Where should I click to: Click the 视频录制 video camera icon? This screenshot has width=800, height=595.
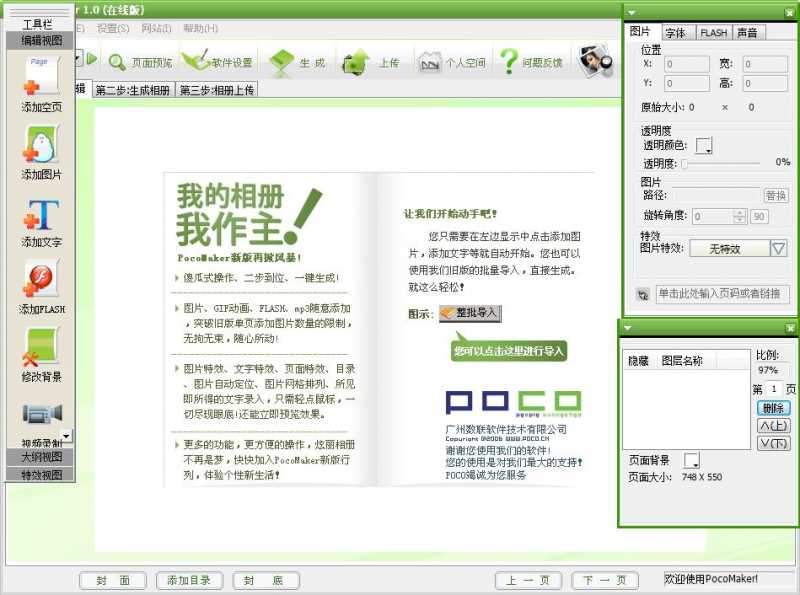(x=41, y=413)
